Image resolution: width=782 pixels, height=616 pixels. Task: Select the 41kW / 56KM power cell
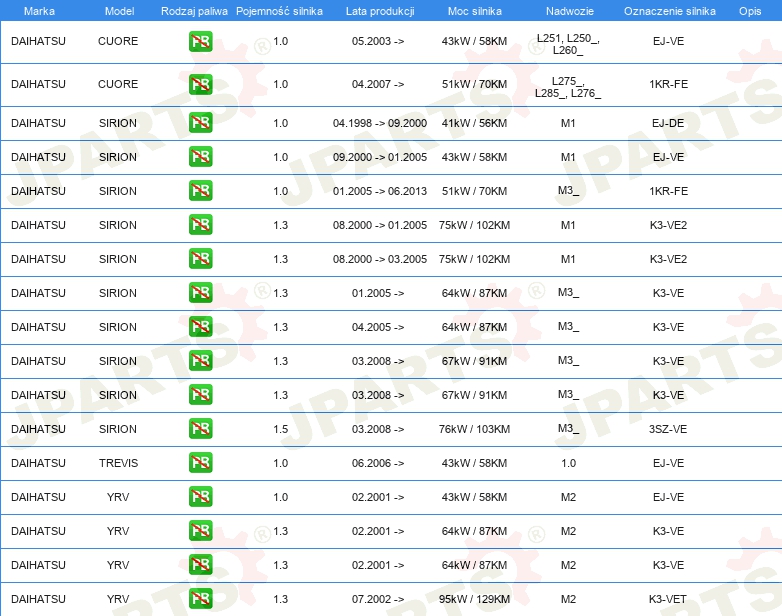[474, 123]
